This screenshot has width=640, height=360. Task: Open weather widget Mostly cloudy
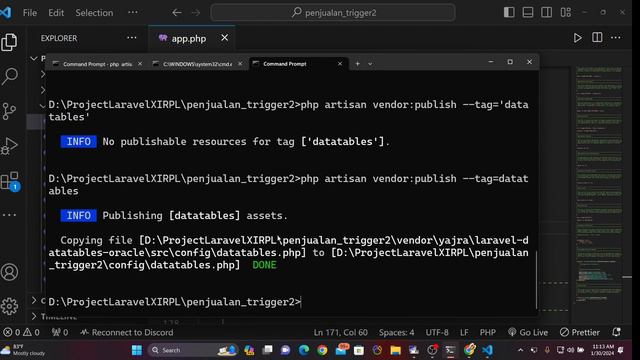23,350
